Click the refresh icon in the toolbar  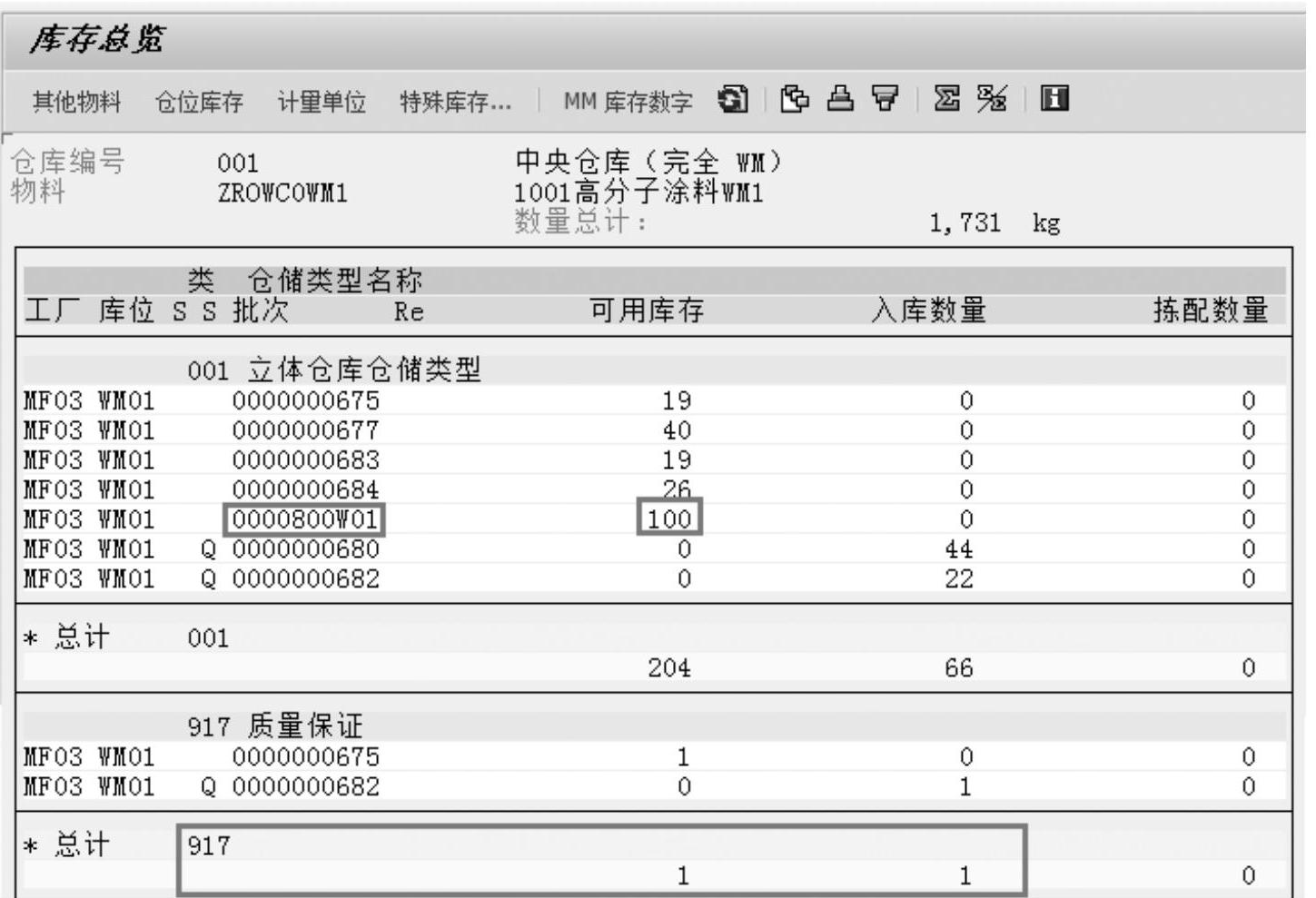click(x=733, y=98)
